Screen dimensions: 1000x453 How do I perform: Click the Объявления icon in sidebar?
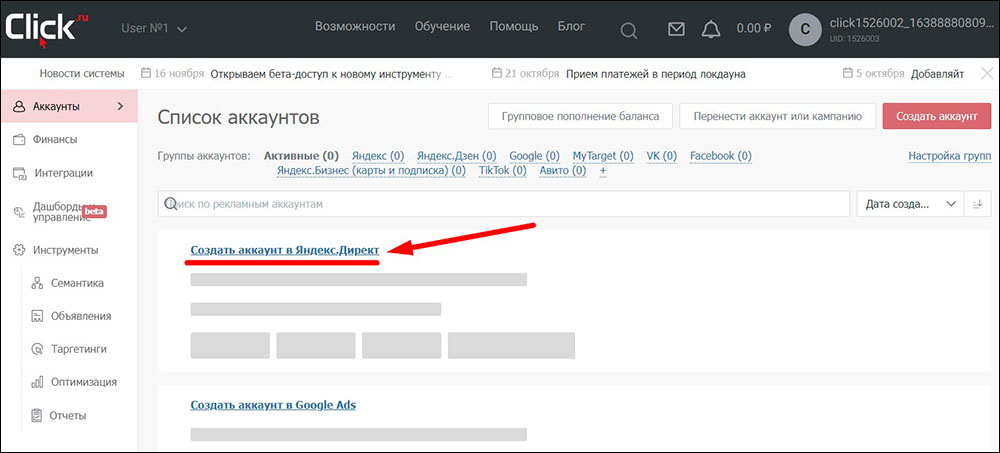coord(37,316)
